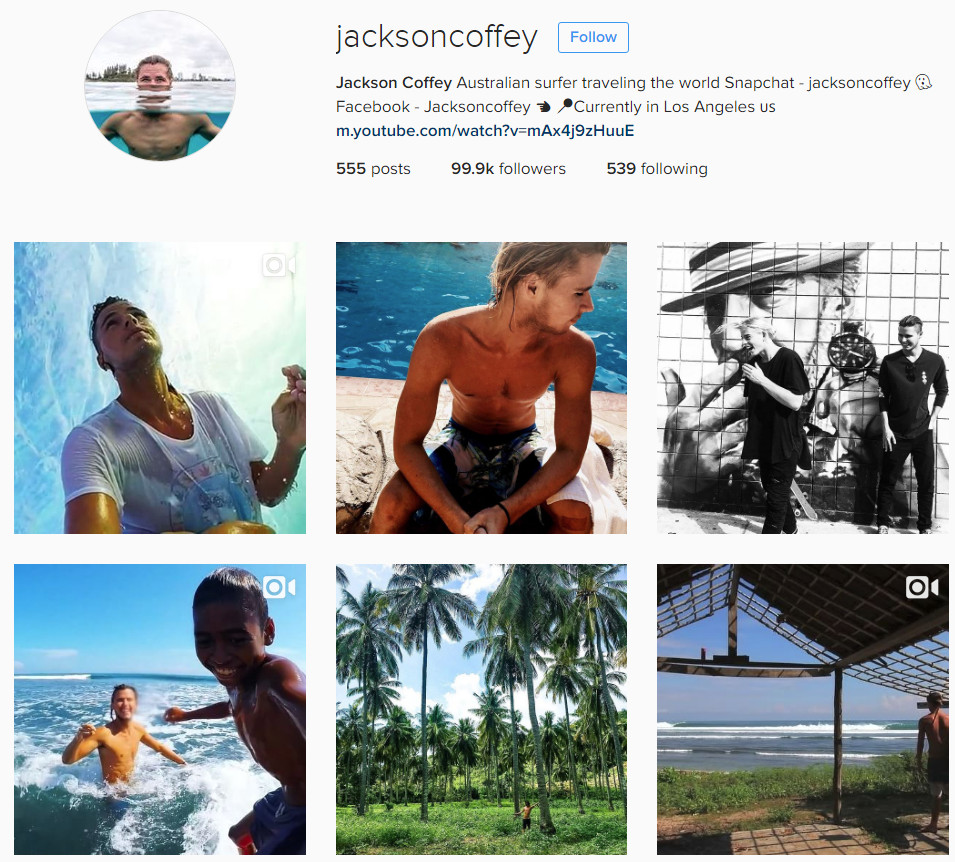Open the m.youtube.com/watch link in bio
Viewport: 955px width, 862px height.
click(x=485, y=131)
